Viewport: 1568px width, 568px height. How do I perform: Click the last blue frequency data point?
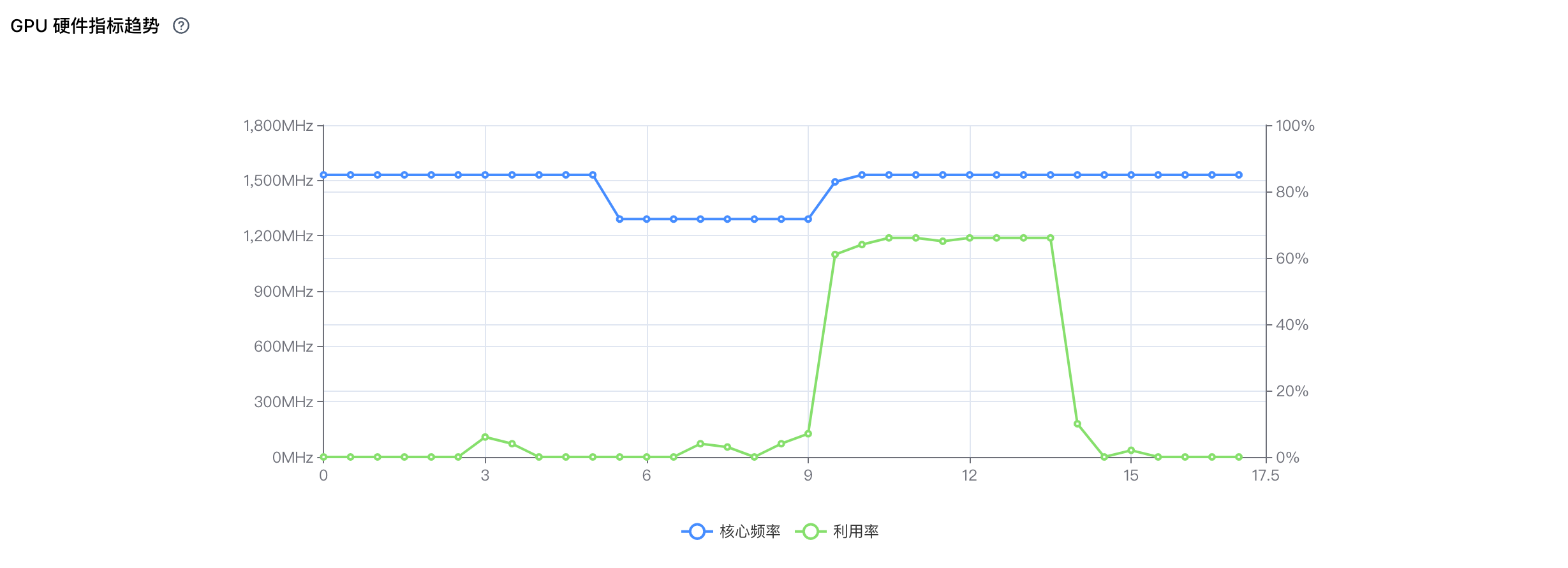(x=1239, y=175)
